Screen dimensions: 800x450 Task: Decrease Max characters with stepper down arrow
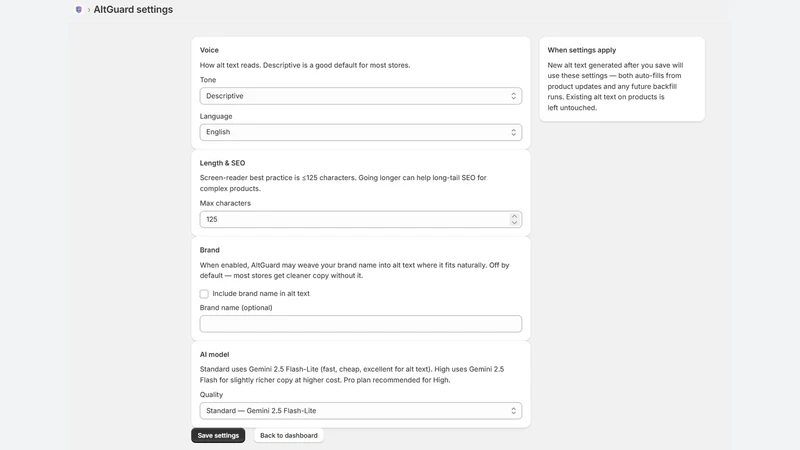click(x=514, y=222)
